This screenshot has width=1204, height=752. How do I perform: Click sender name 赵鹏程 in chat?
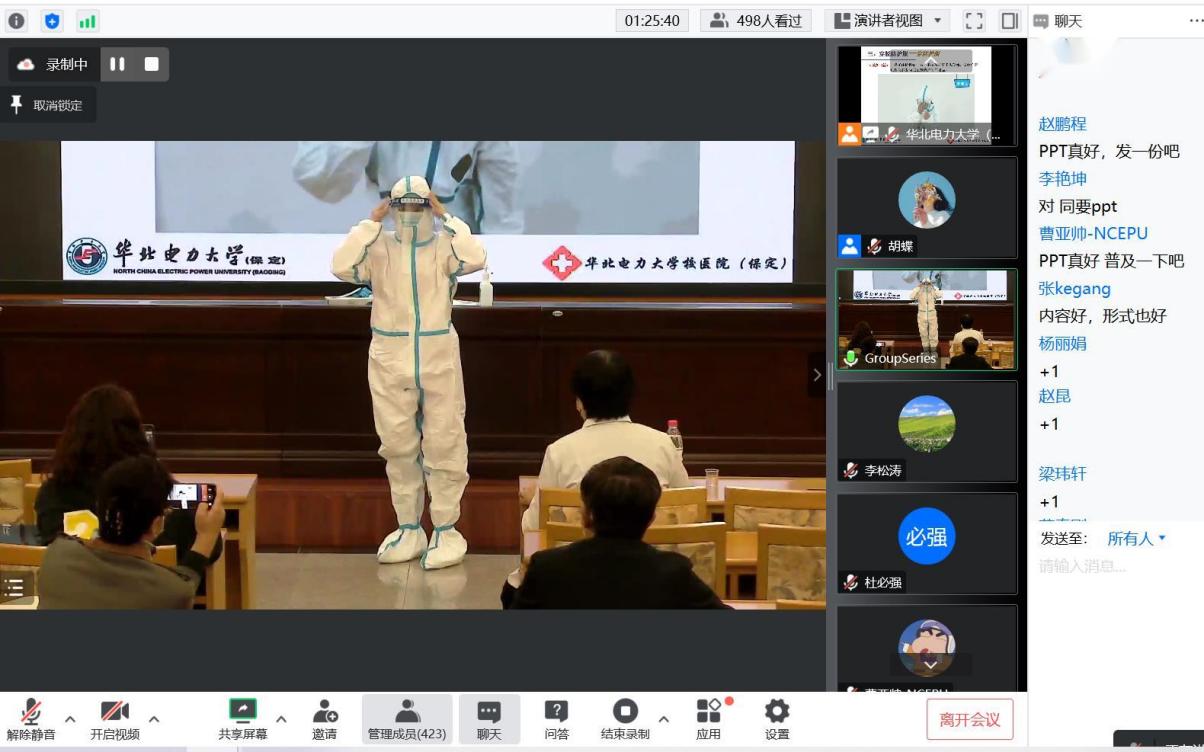click(1063, 124)
